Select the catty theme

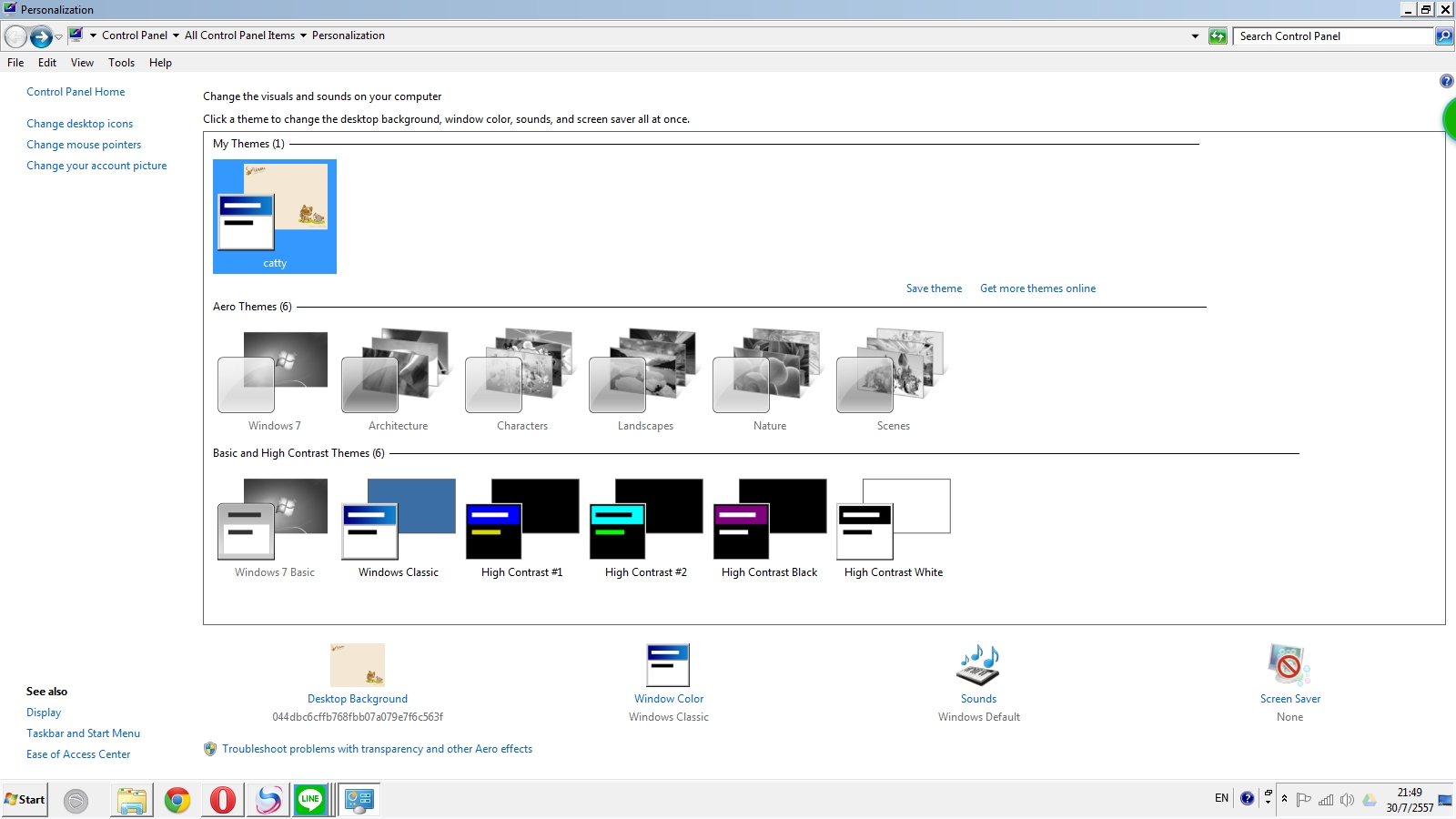coord(275,217)
